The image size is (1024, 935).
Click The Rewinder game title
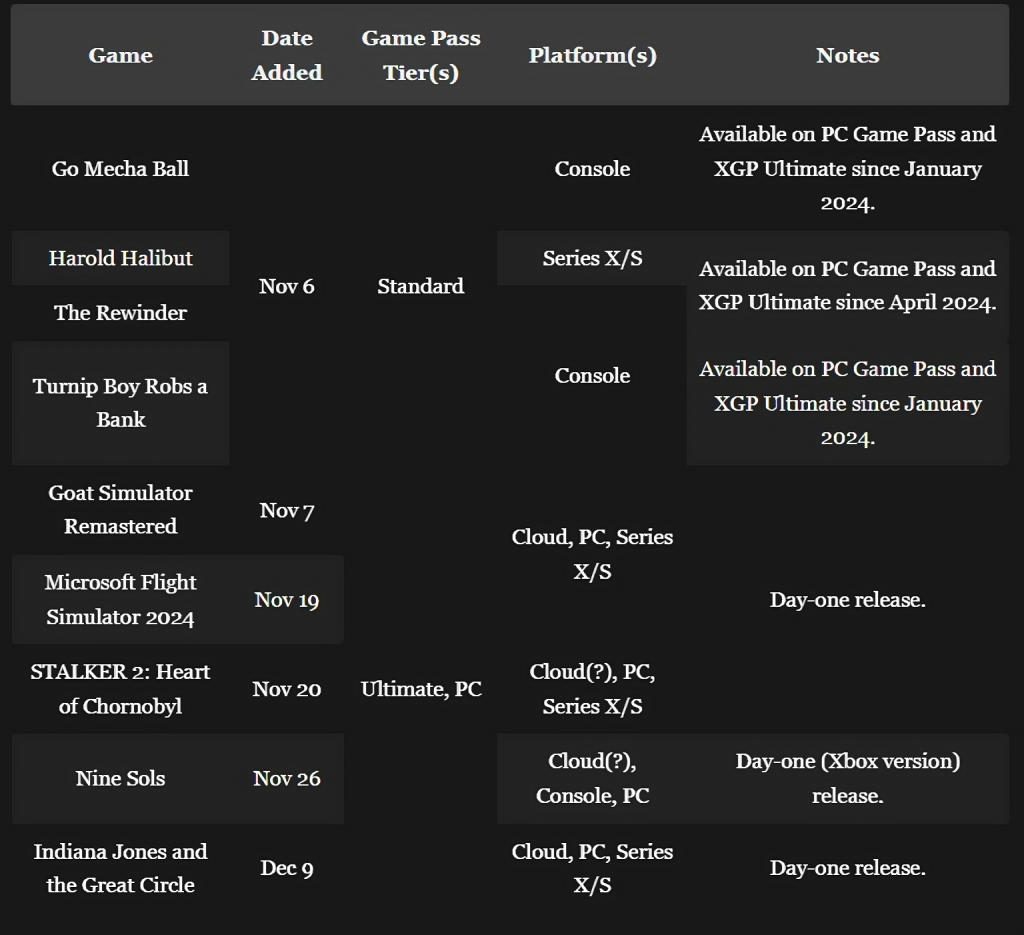coord(120,313)
